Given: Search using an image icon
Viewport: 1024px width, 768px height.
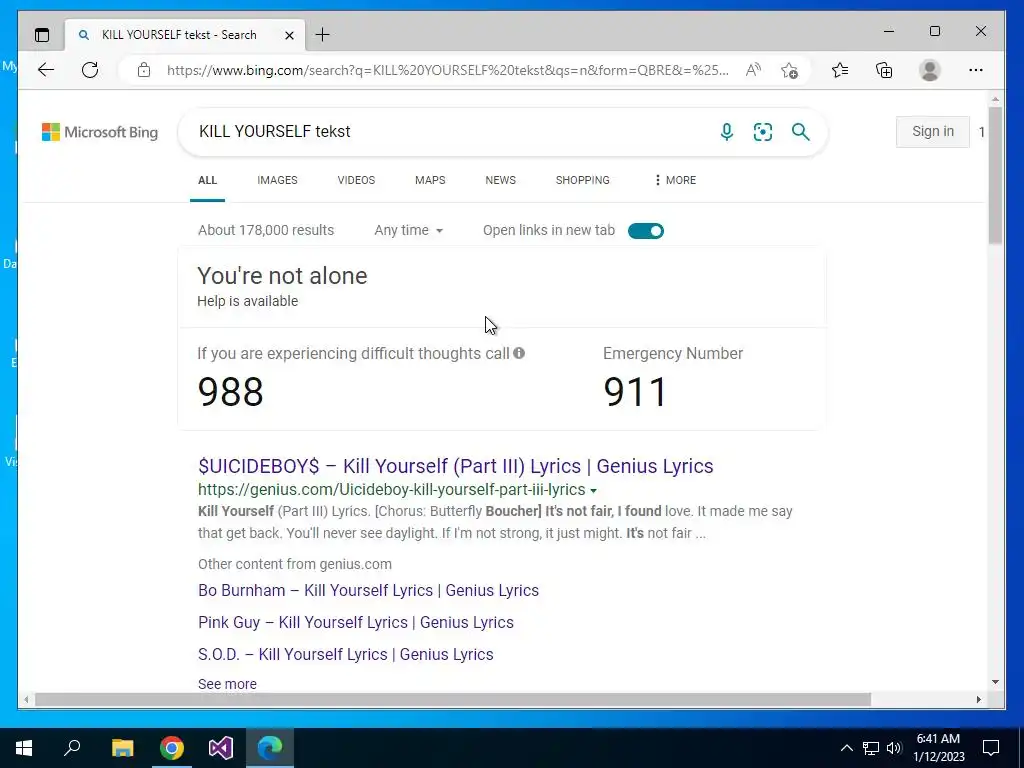Looking at the screenshot, I should 763,132.
